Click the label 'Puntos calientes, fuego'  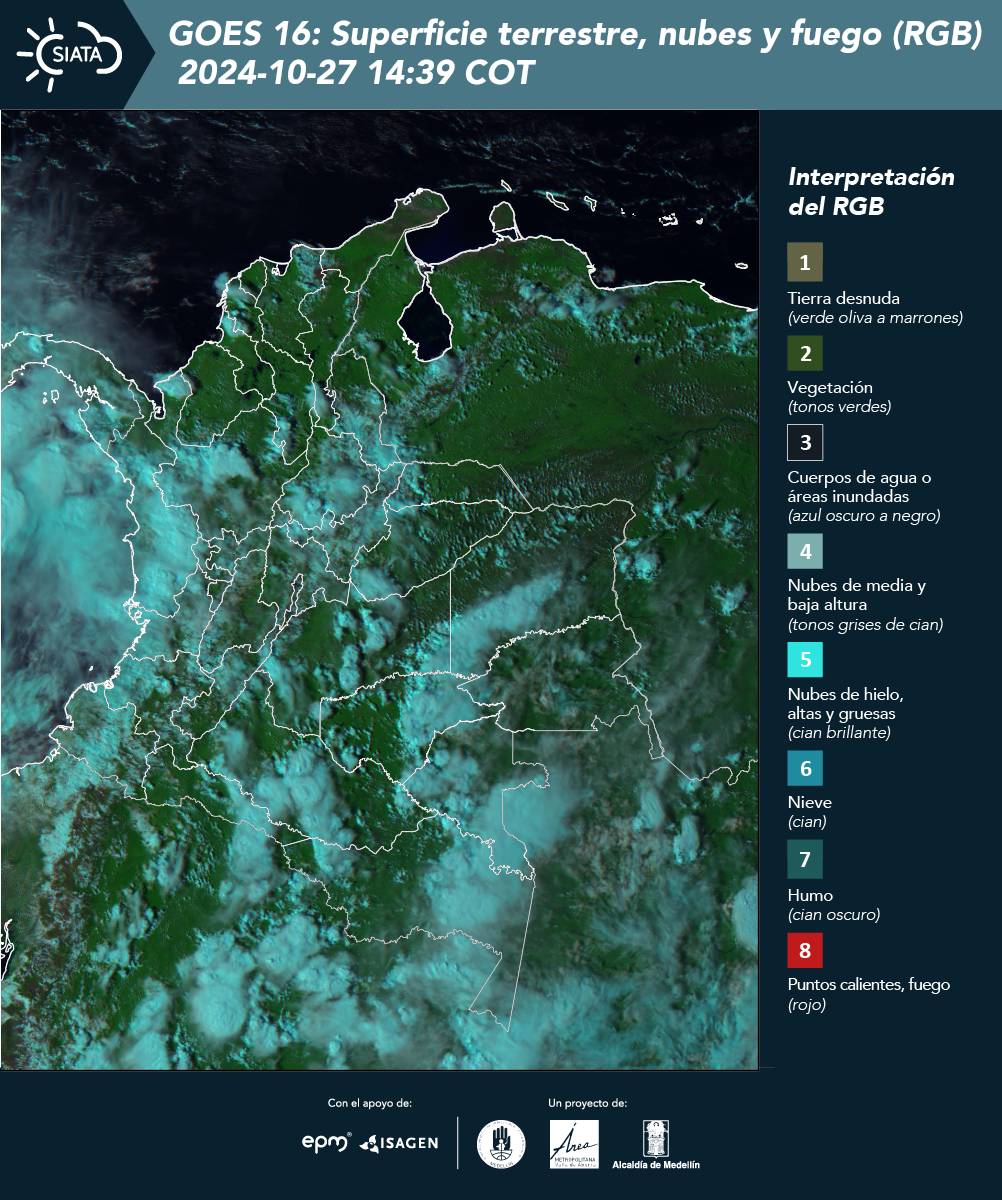(x=869, y=984)
